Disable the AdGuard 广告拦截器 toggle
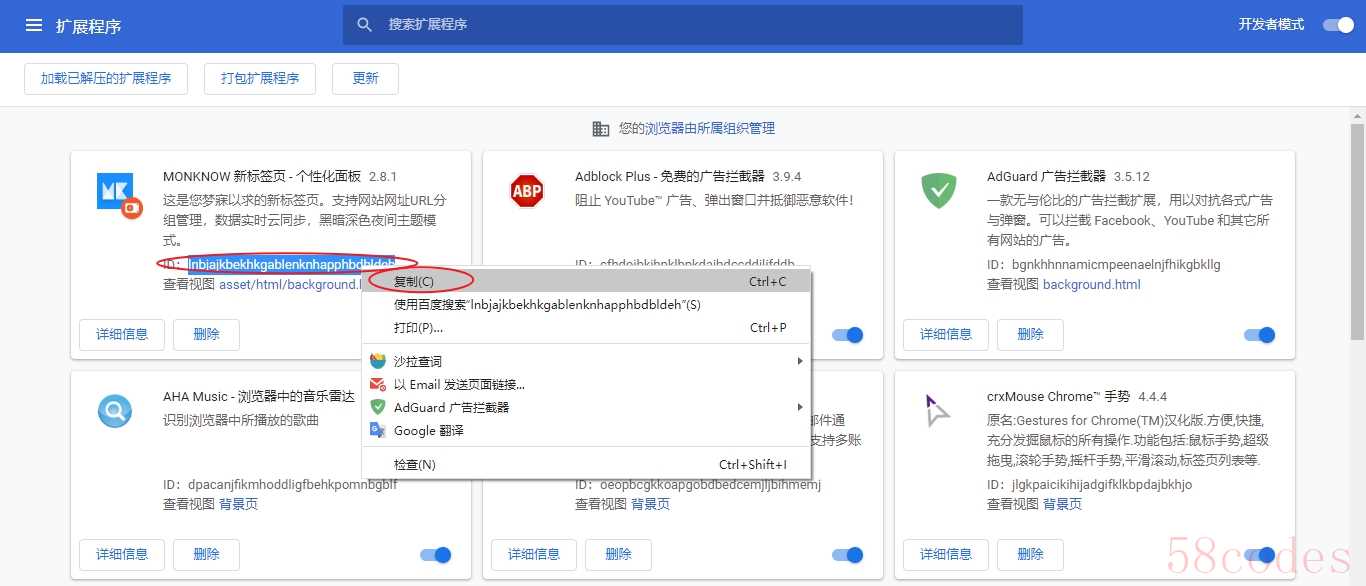This screenshot has height=586, width=1366. 1259,335
